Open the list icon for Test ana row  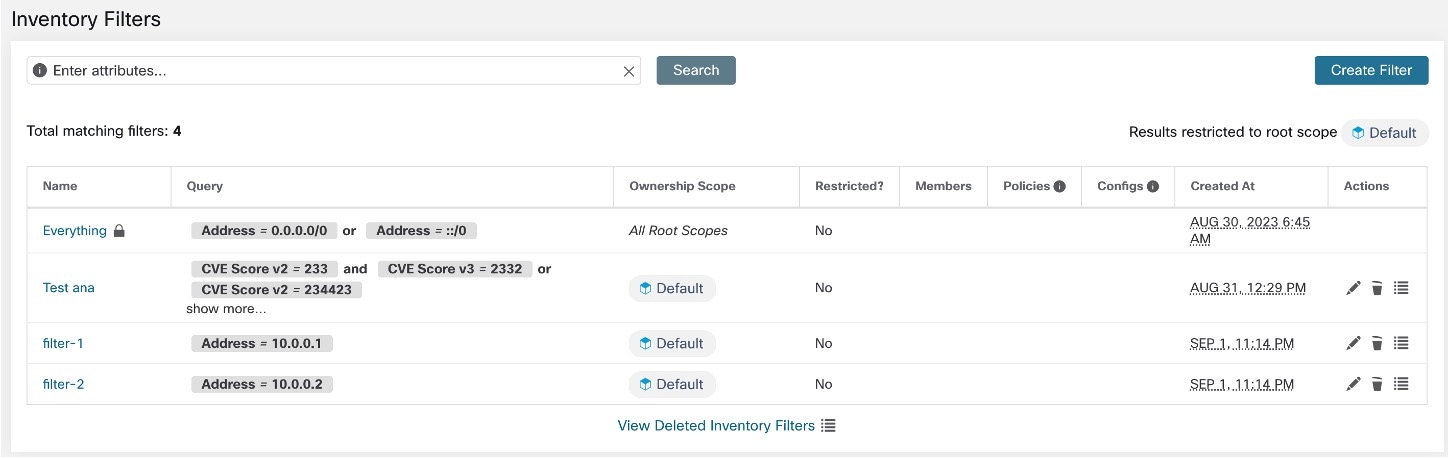click(1401, 288)
